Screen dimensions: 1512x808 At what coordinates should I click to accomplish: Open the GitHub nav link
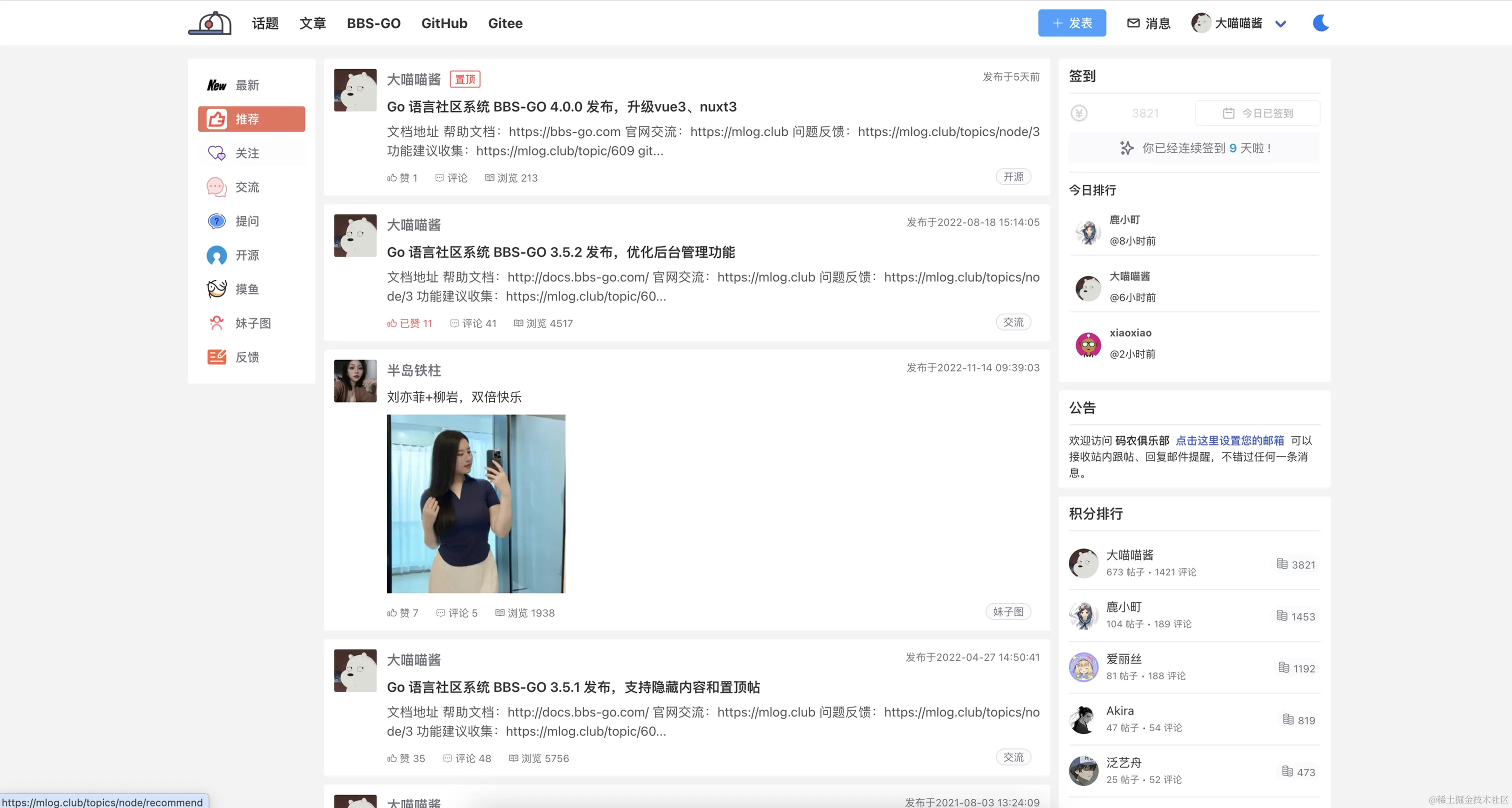(x=443, y=23)
